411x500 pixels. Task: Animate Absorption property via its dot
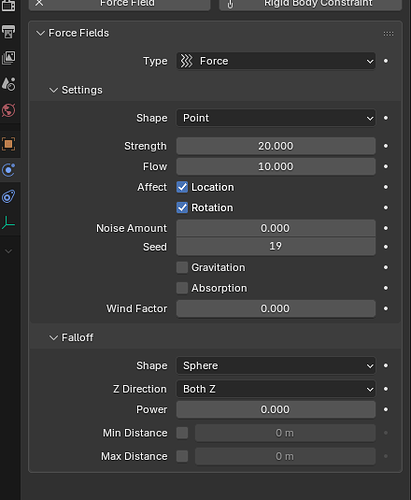coord(386,288)
